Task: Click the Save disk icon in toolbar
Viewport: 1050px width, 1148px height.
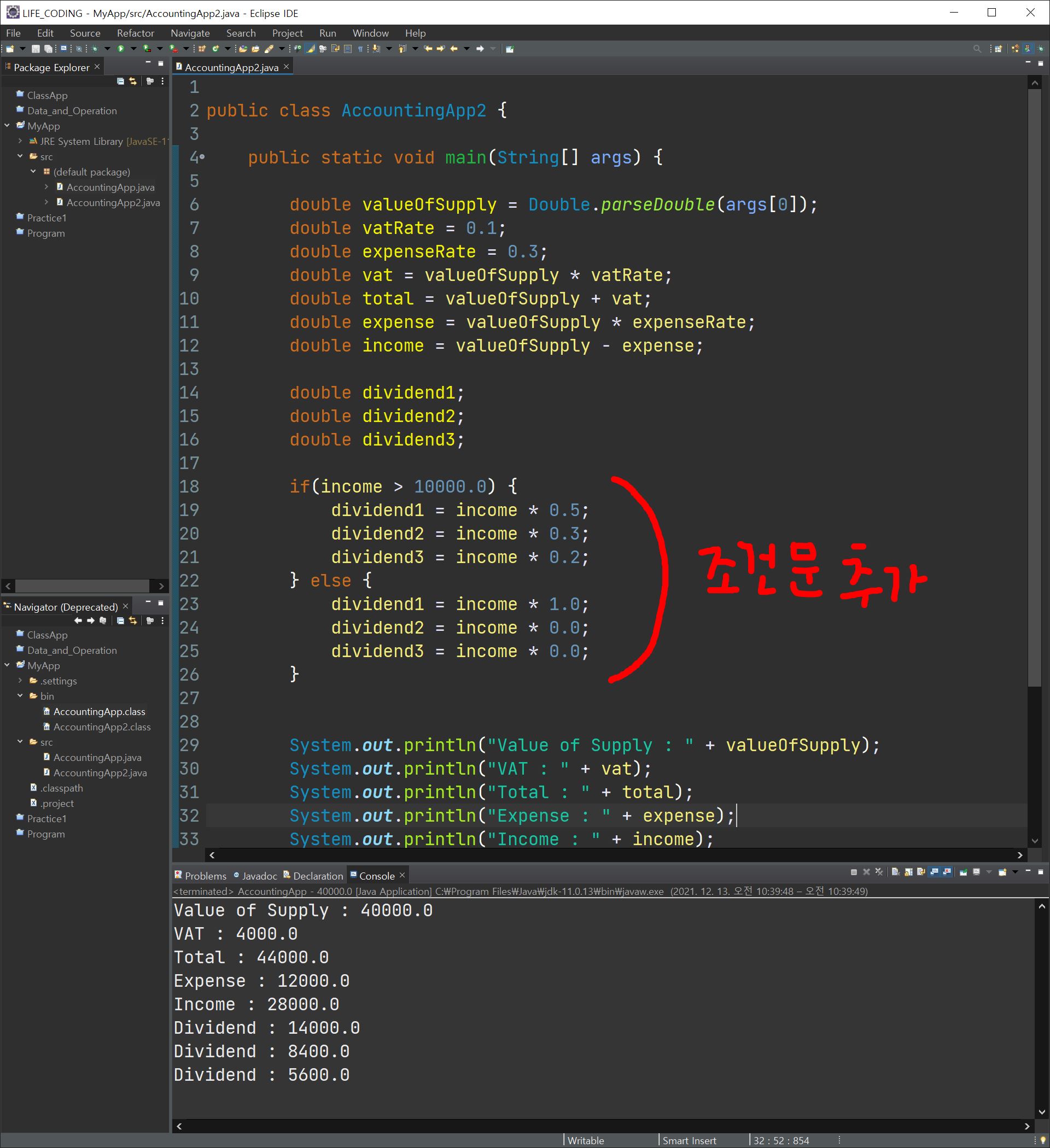Action: [36, 49]
